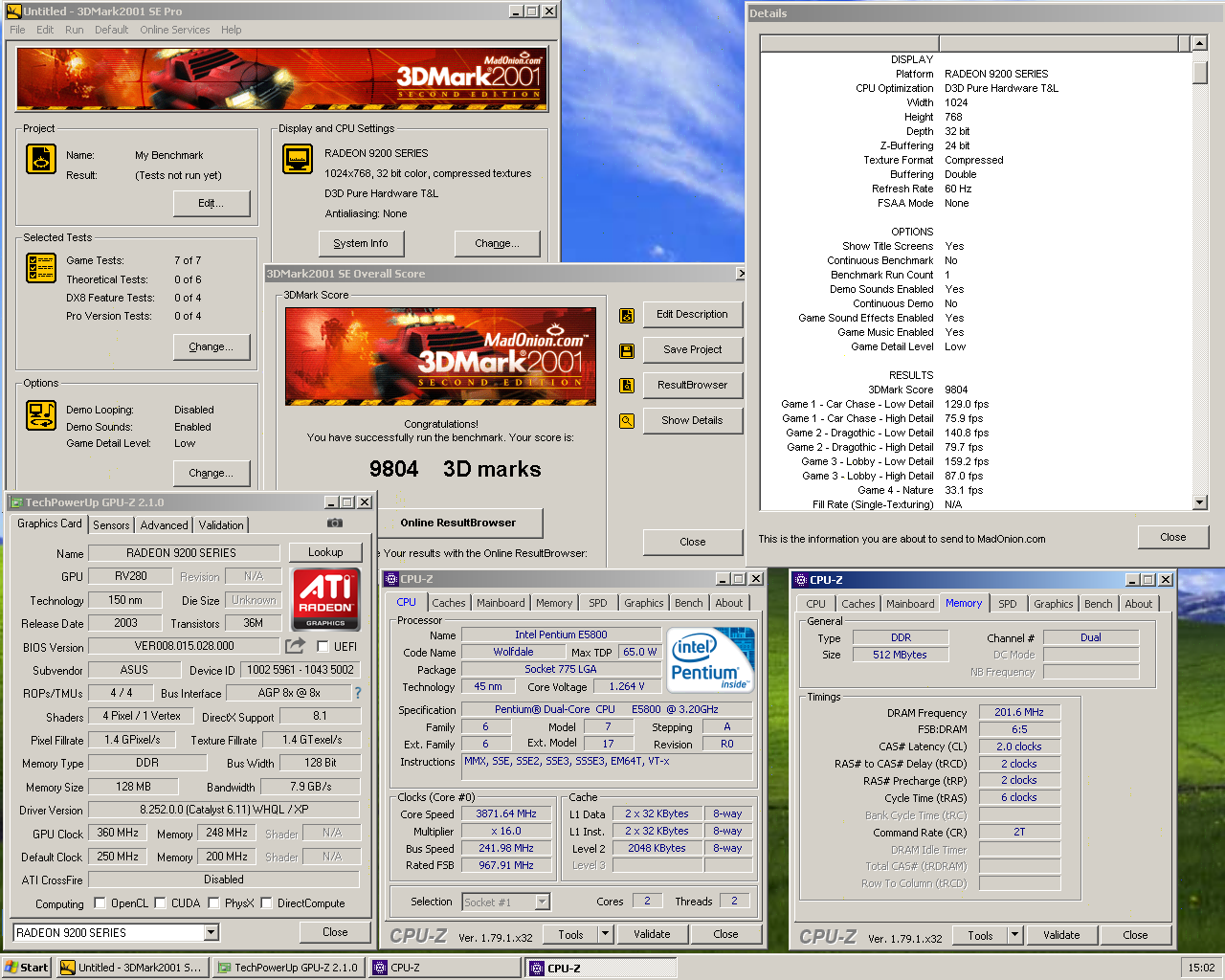Click the right CPU-Z window title icon
1225x980 pixels.
point(801,580)
